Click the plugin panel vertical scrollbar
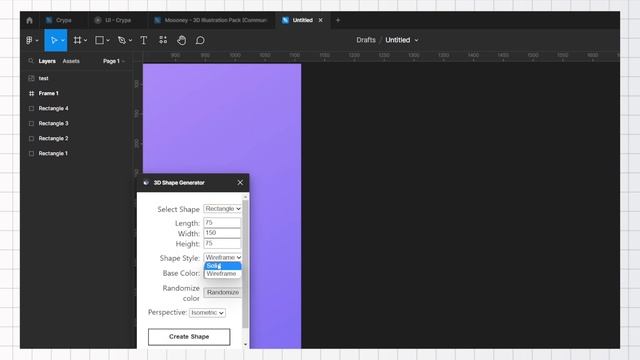This screenshot has width=640, height=360. 245,264
